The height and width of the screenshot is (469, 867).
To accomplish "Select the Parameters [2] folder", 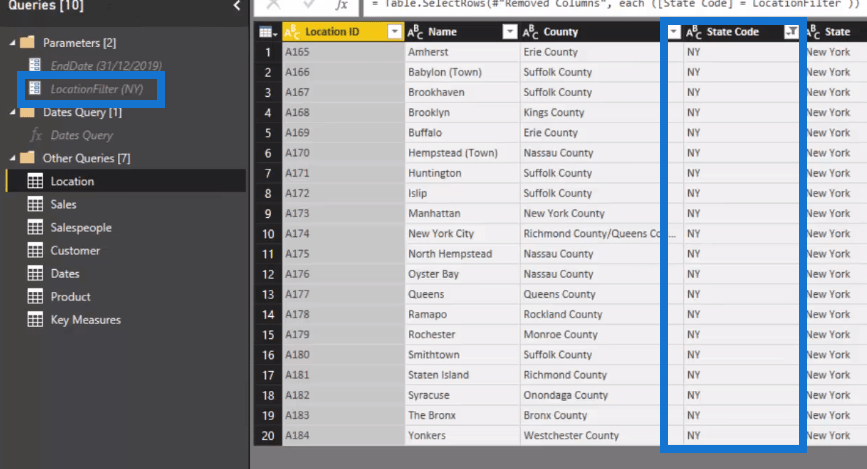I will click(x=79, y=43).
